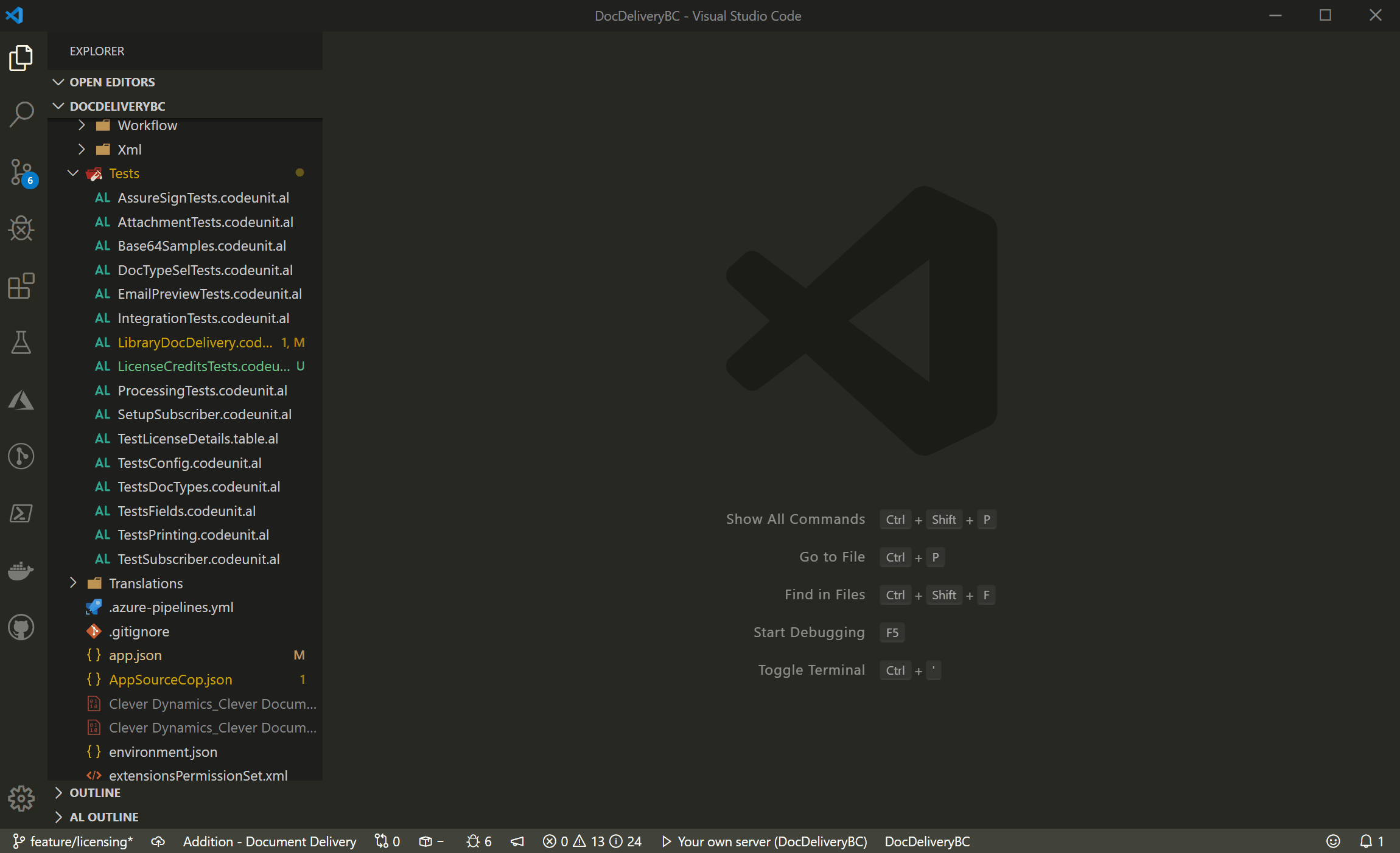This screenshot has height=853, width=1400.
Task: Collapse the Open Editors section
Action: [x=185, y=82]
